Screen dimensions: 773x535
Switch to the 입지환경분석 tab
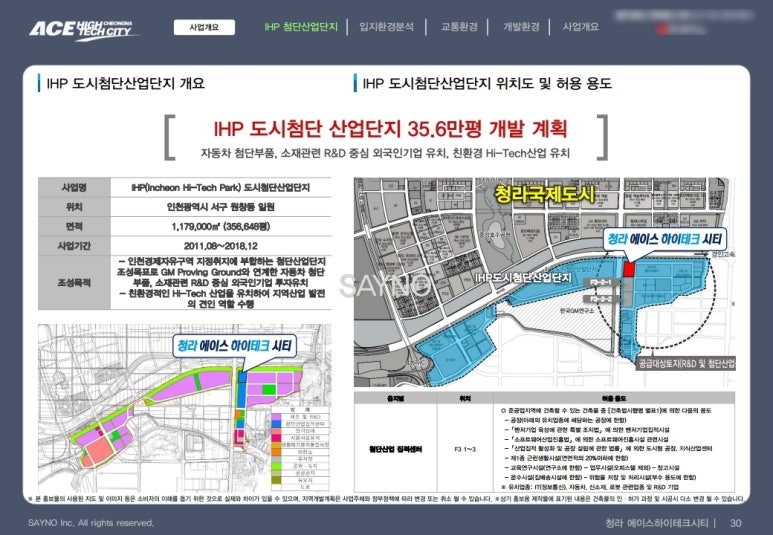[386, 27]
